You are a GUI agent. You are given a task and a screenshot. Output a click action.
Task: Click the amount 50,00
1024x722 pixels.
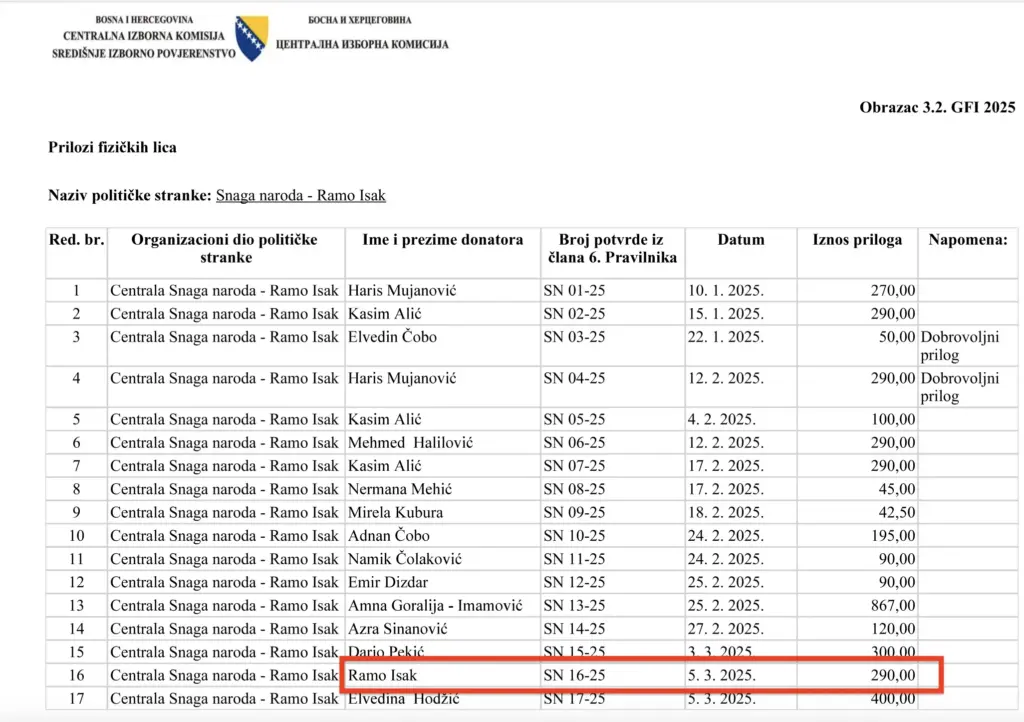pyautogui.click(x=897, y=337)
